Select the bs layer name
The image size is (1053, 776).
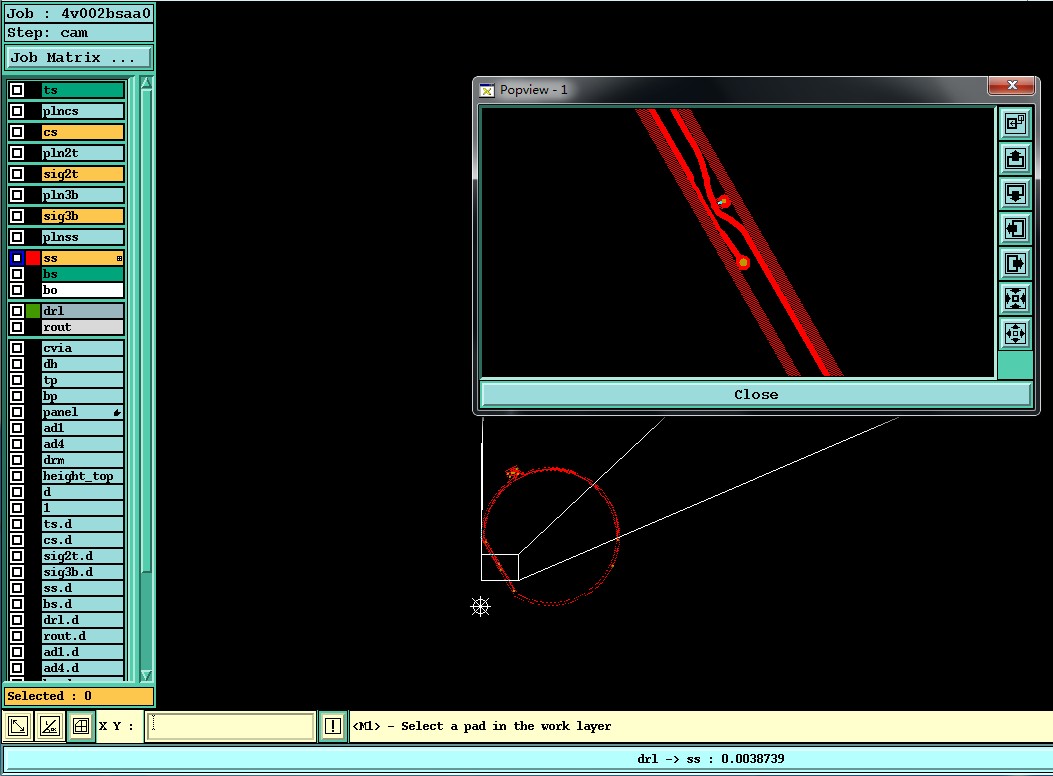point(83,274)
